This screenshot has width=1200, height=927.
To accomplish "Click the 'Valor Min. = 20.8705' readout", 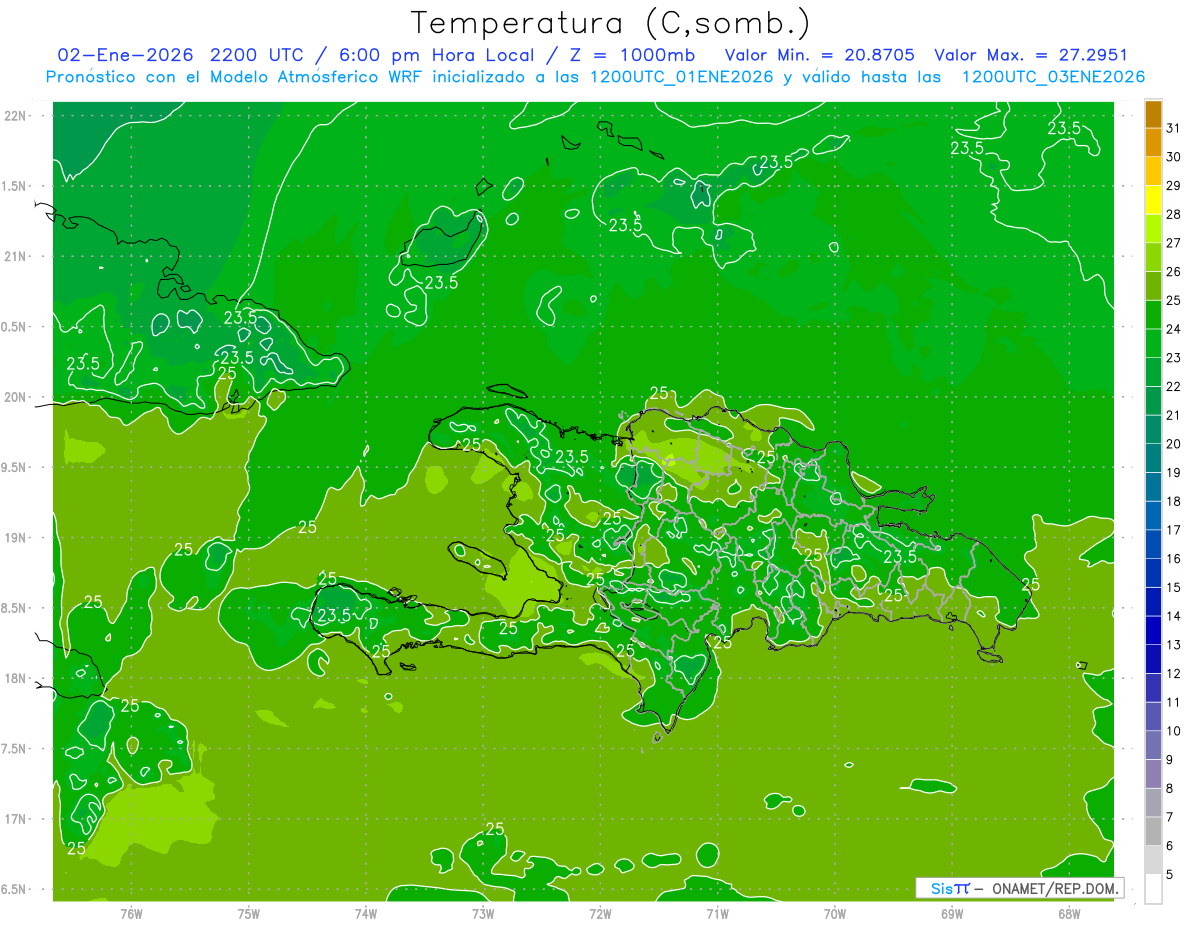I will [x=819, y=55].
